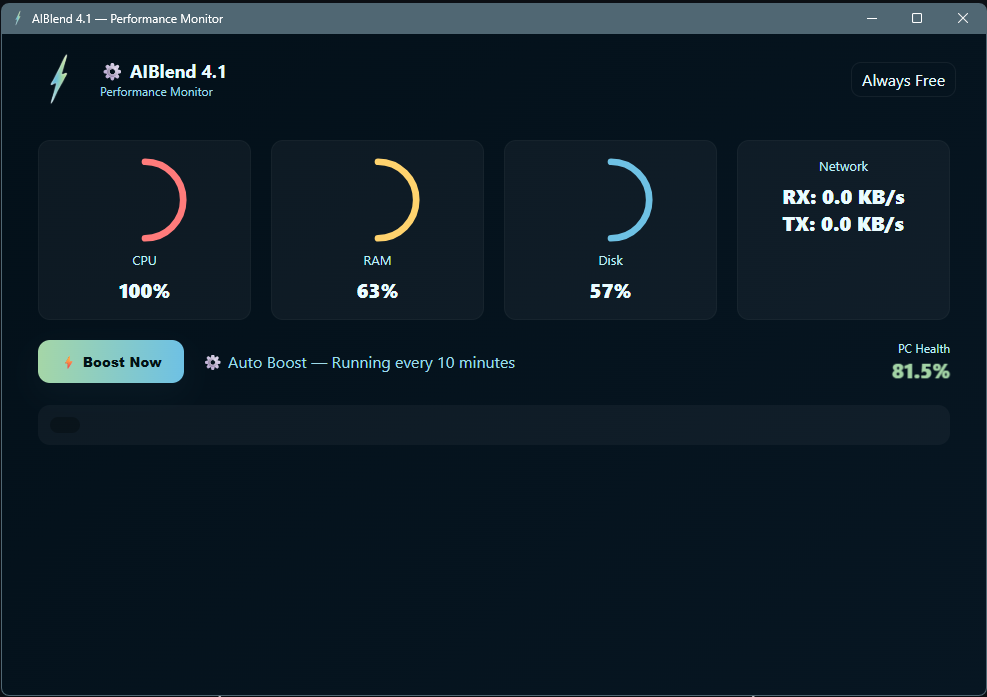The image size is (987, 697).
Task: Select the RAM gauge ring
Action: tap(377, 199)
